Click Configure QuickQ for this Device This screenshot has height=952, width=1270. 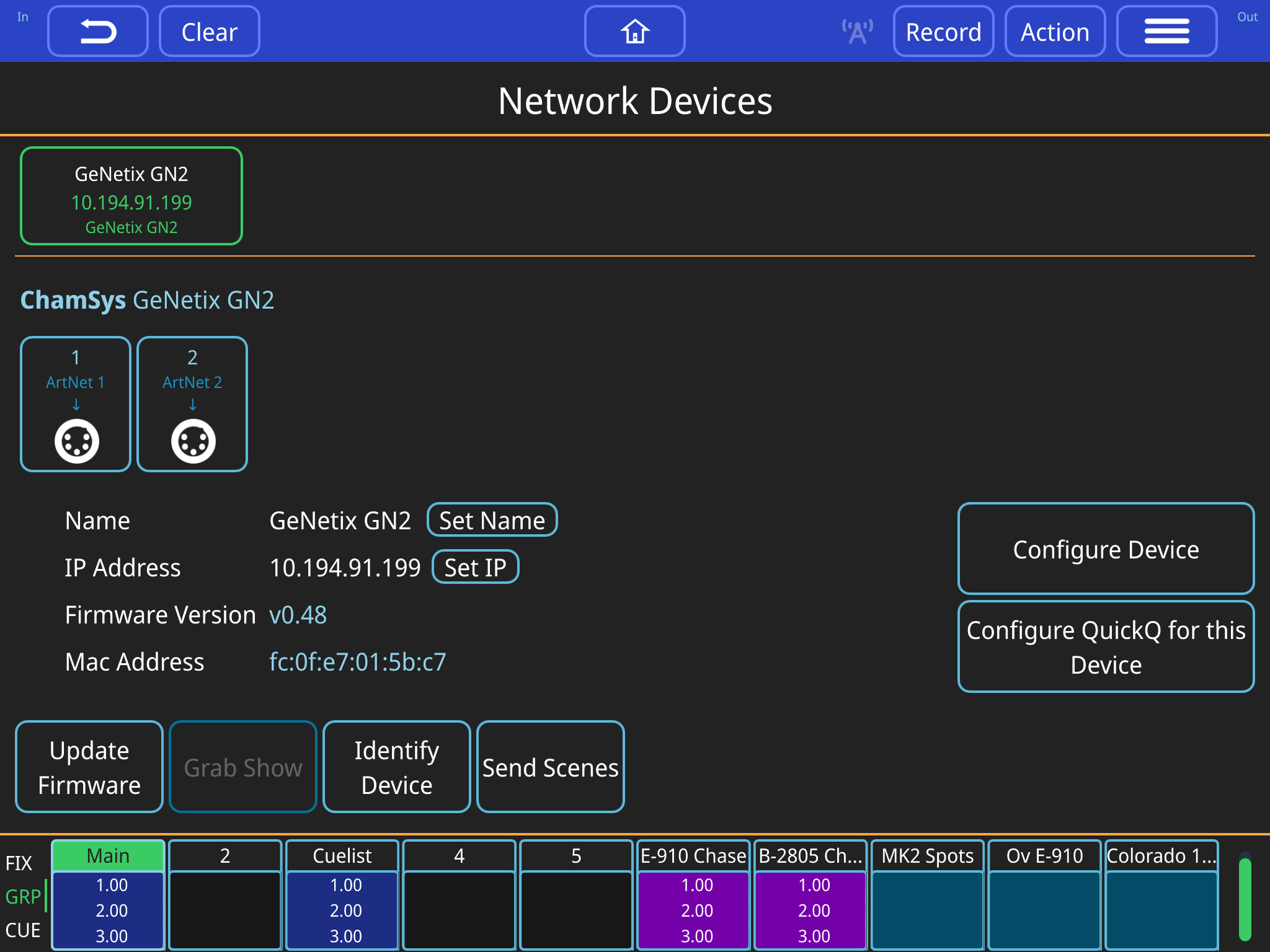(x=1106, y=647)
